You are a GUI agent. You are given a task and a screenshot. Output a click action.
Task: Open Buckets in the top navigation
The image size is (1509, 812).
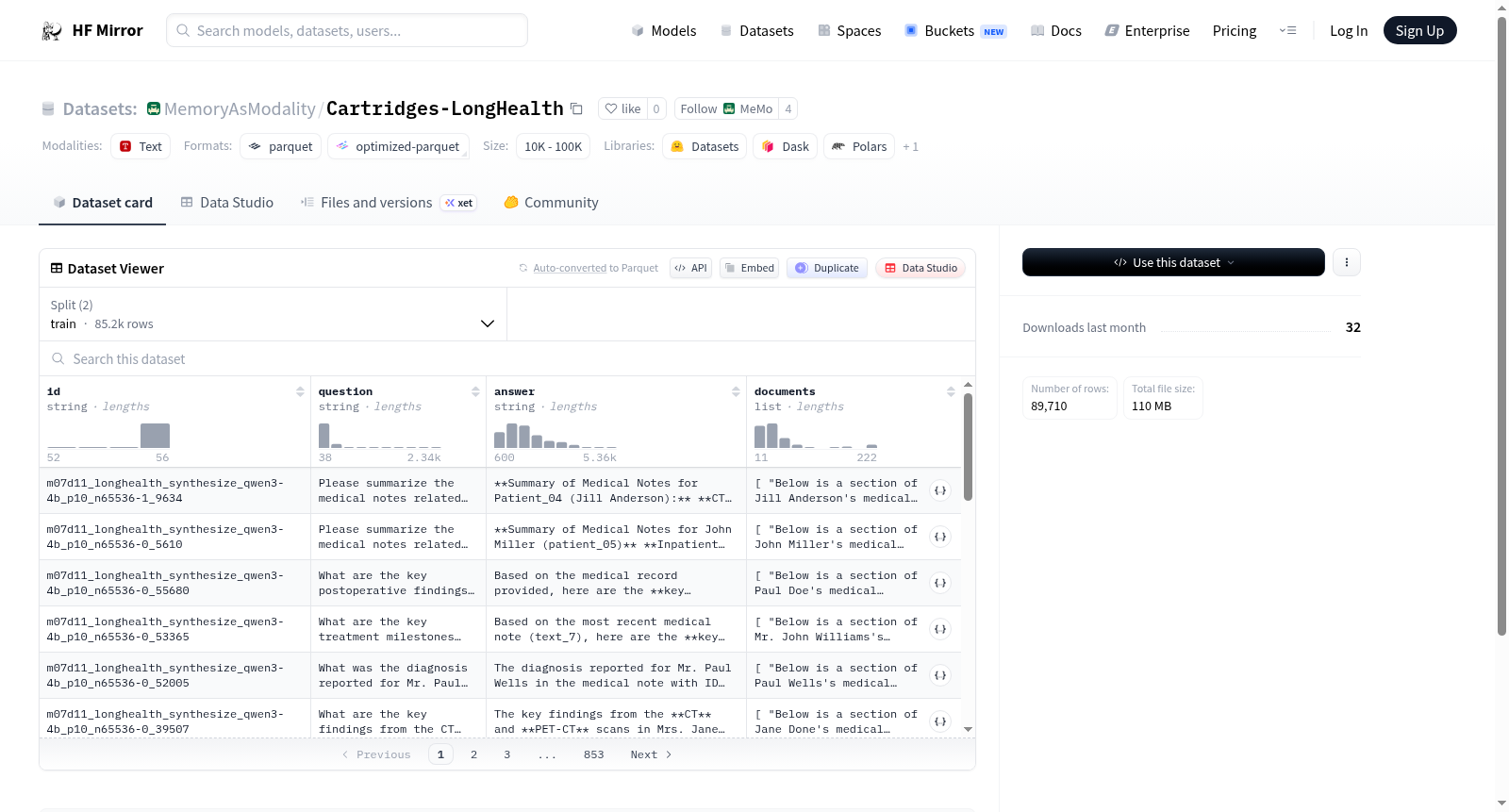pos(955,31)
